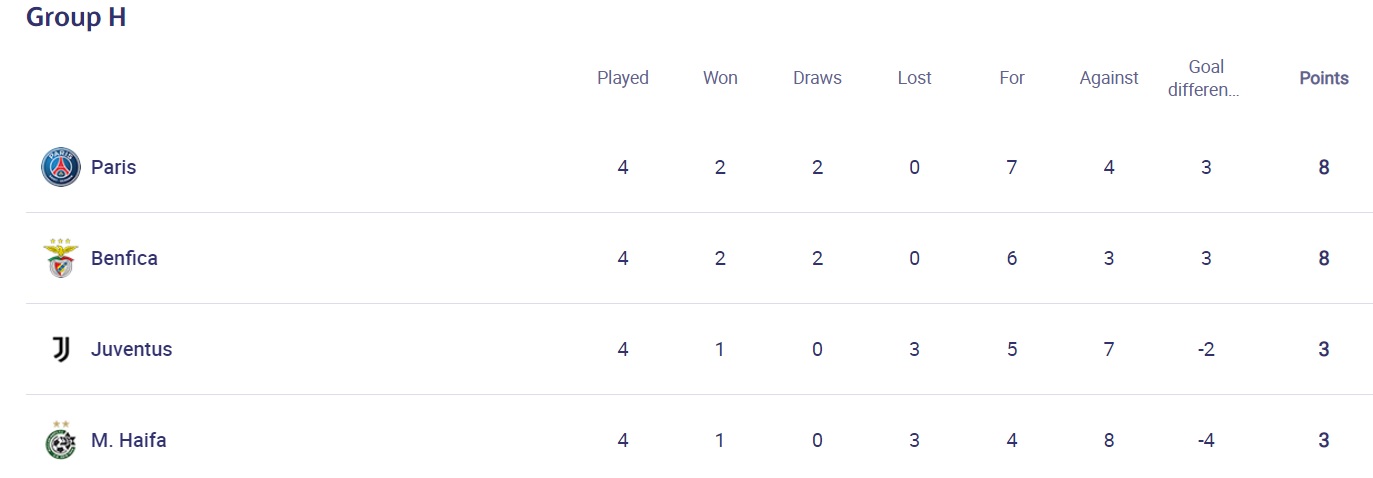
Task: Click Juventus's goal difference of -2
Action: (x=1206, y=349)
